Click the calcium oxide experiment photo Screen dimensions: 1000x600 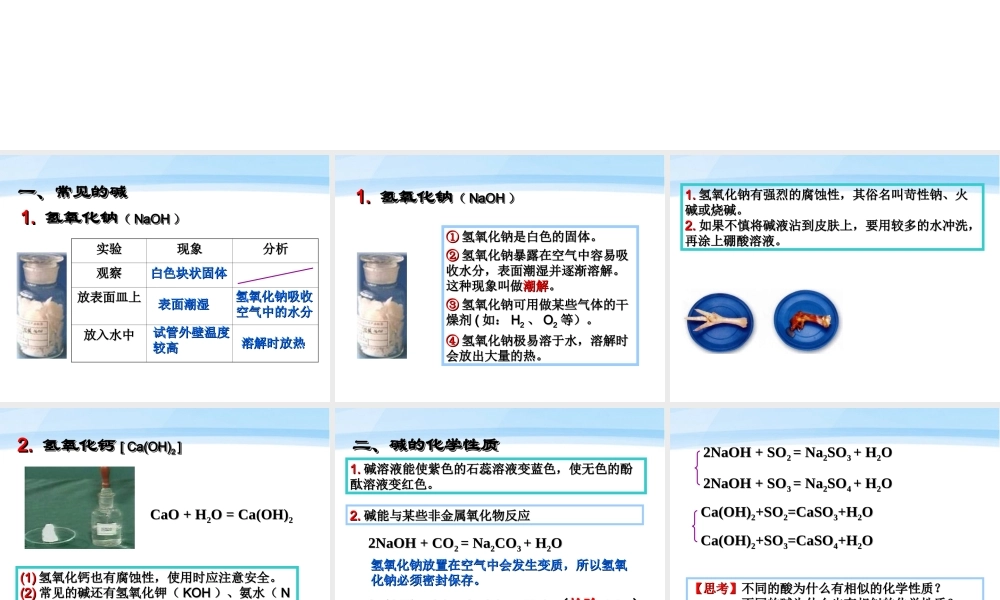[80, 508]
